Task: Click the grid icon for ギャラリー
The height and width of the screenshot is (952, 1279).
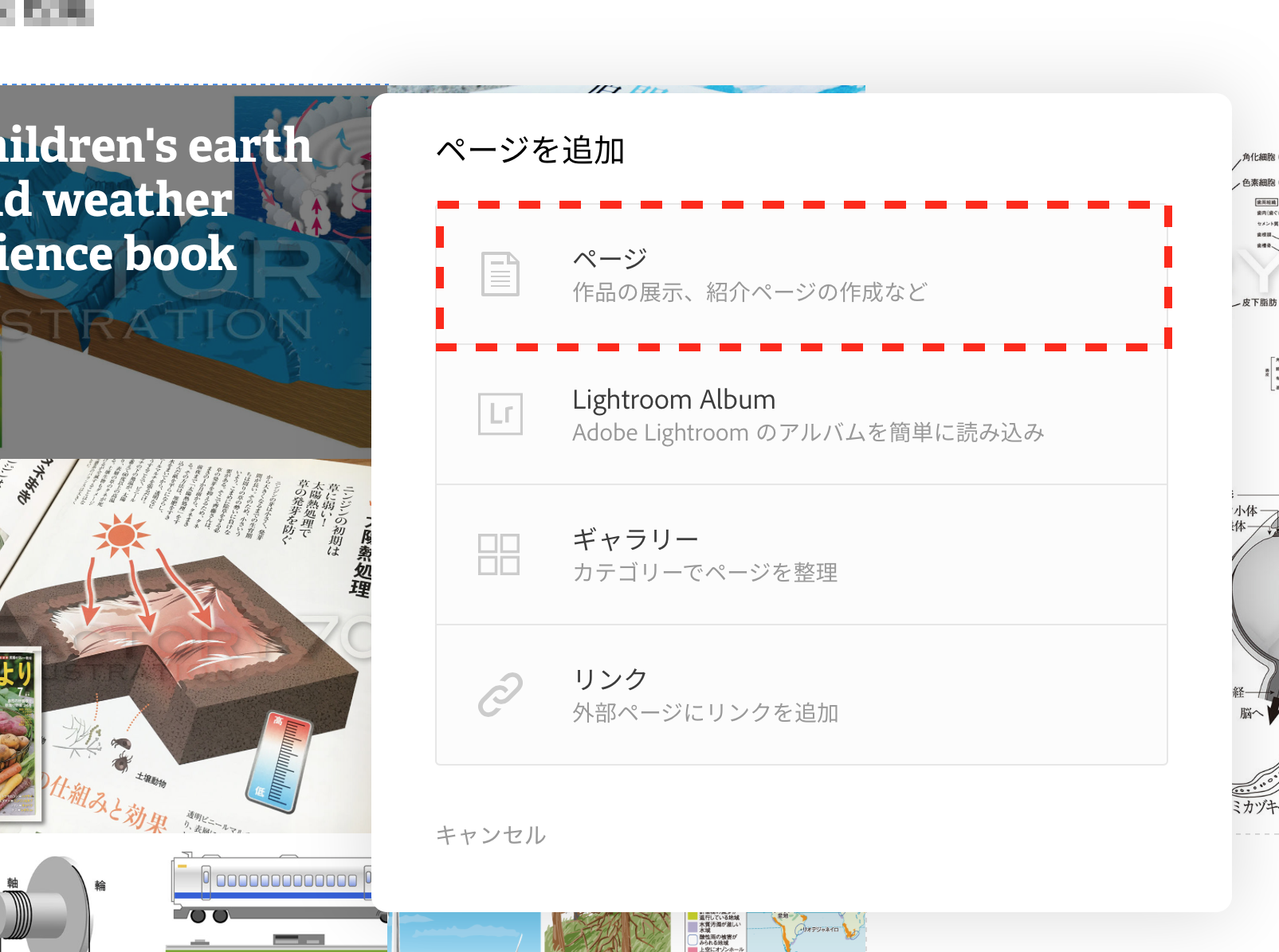Action: pos(500,553)
